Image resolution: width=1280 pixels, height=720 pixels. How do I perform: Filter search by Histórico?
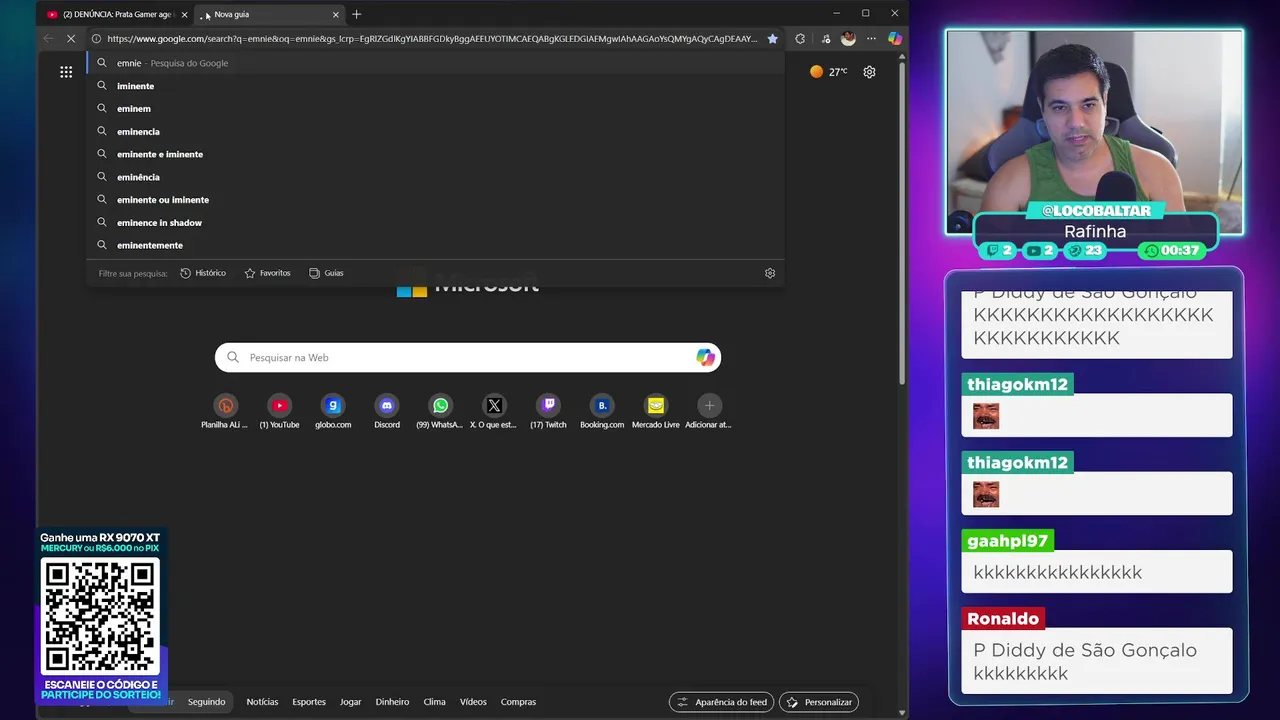[203, 273]
